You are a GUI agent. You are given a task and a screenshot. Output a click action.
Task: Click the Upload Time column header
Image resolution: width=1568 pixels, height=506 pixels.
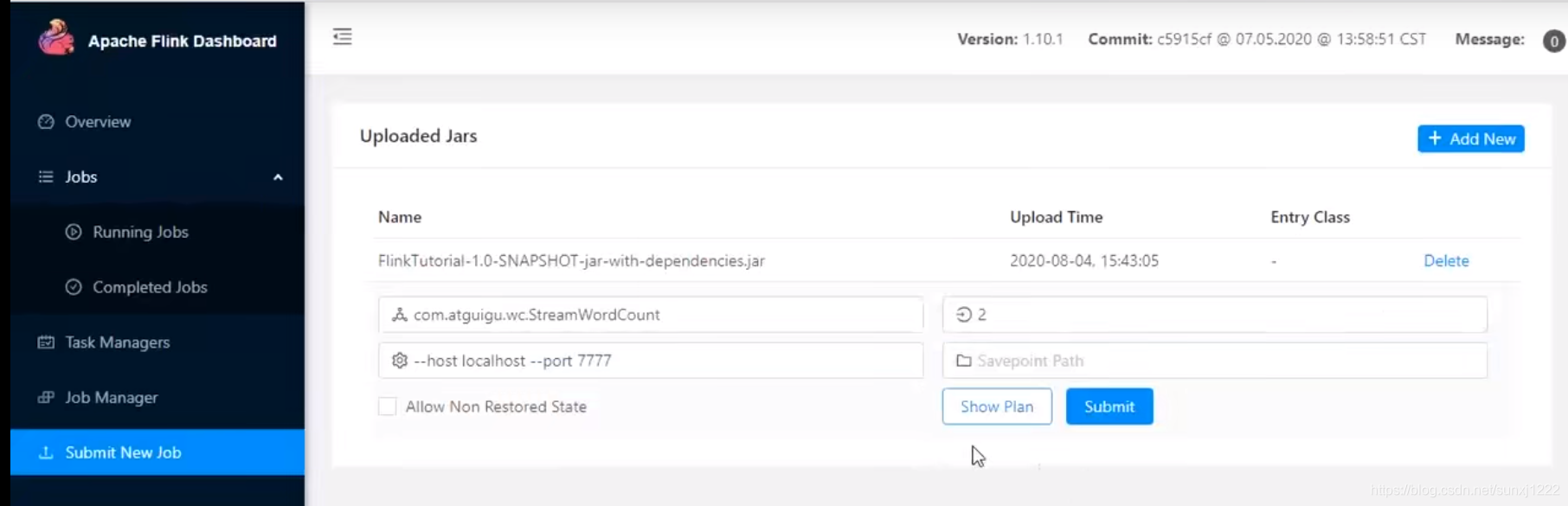tap(1057, 217)
